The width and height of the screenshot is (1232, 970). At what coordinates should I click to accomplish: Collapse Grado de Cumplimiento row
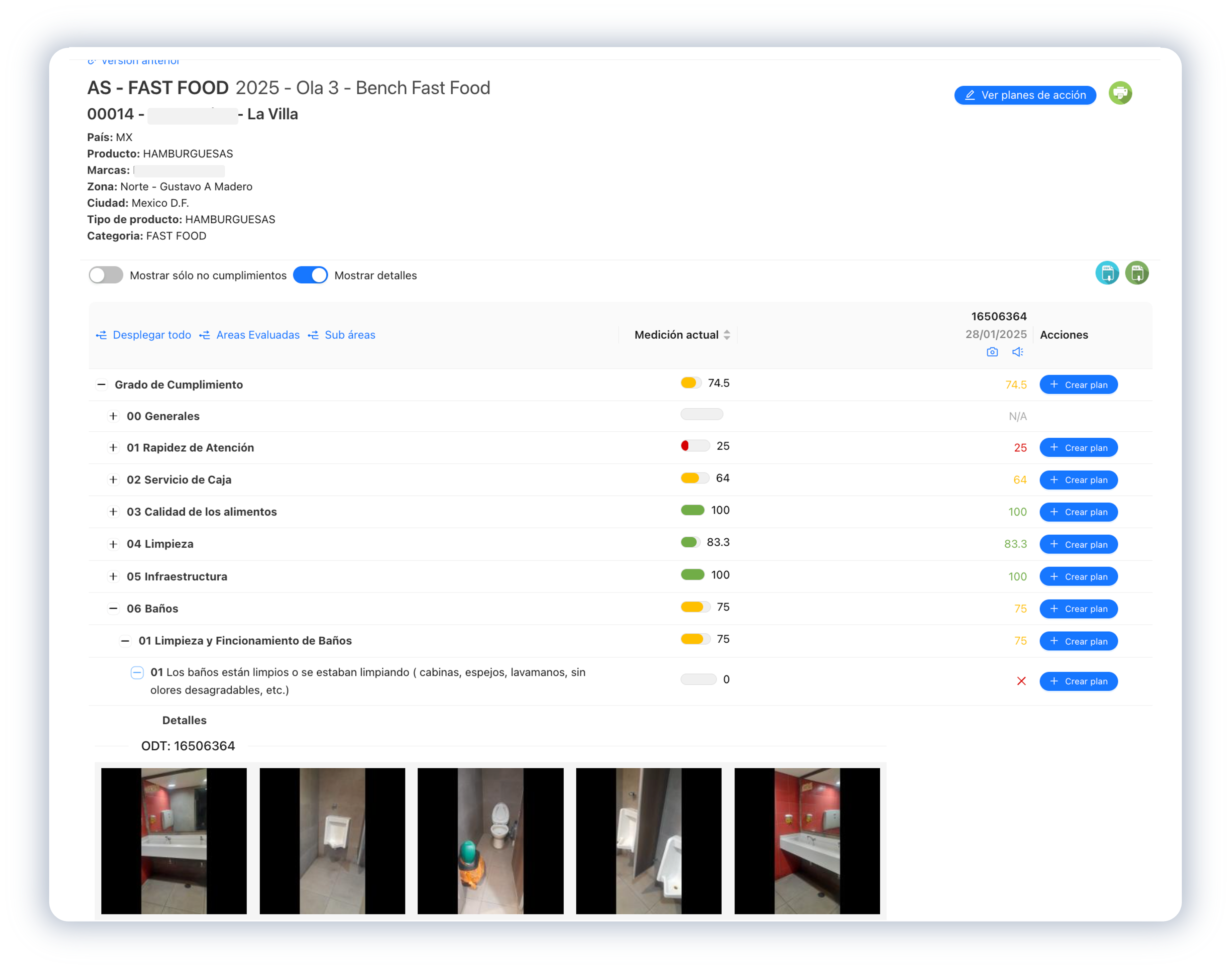coord(101,385)
